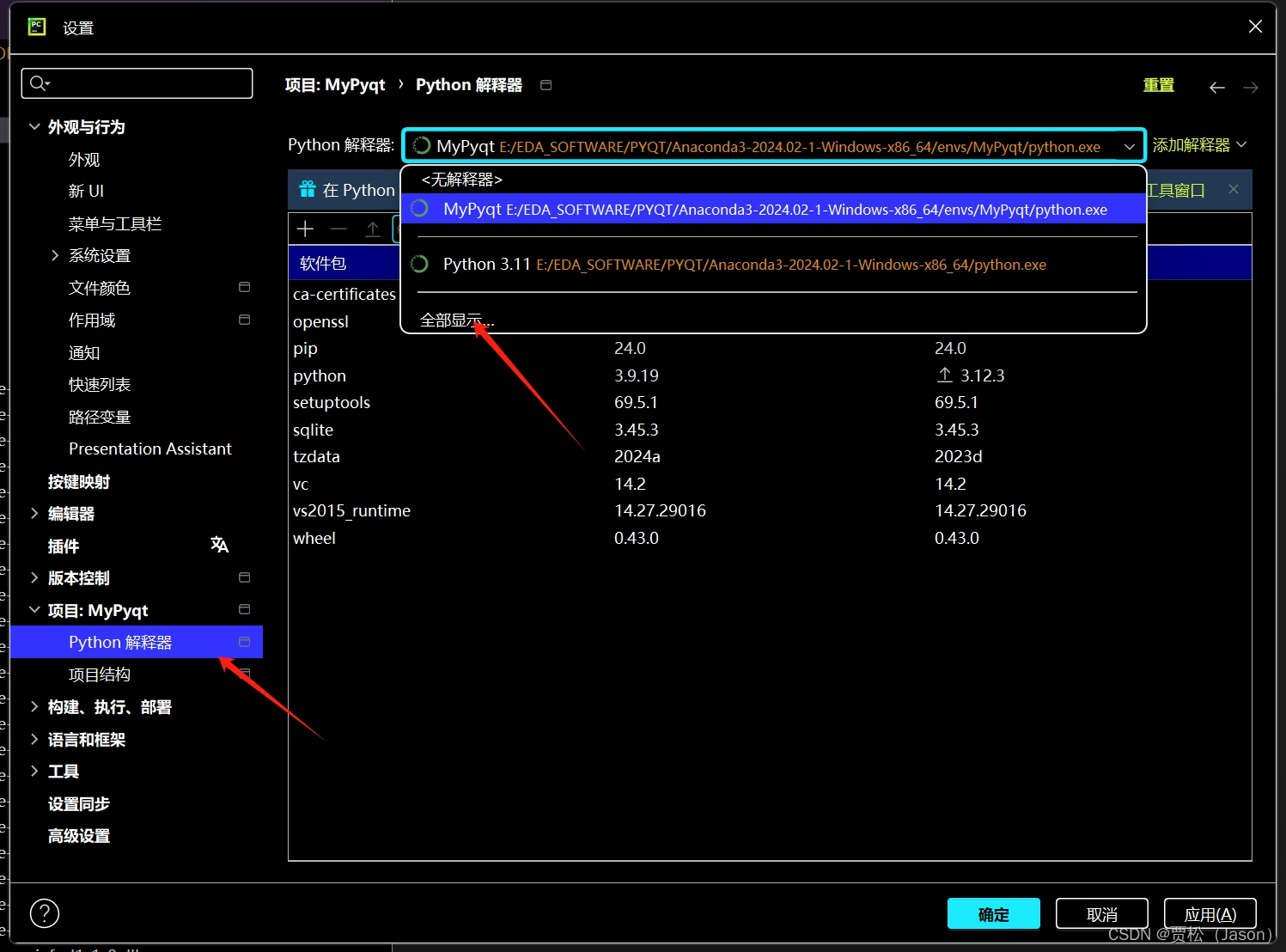Select the pip package row

770,348
